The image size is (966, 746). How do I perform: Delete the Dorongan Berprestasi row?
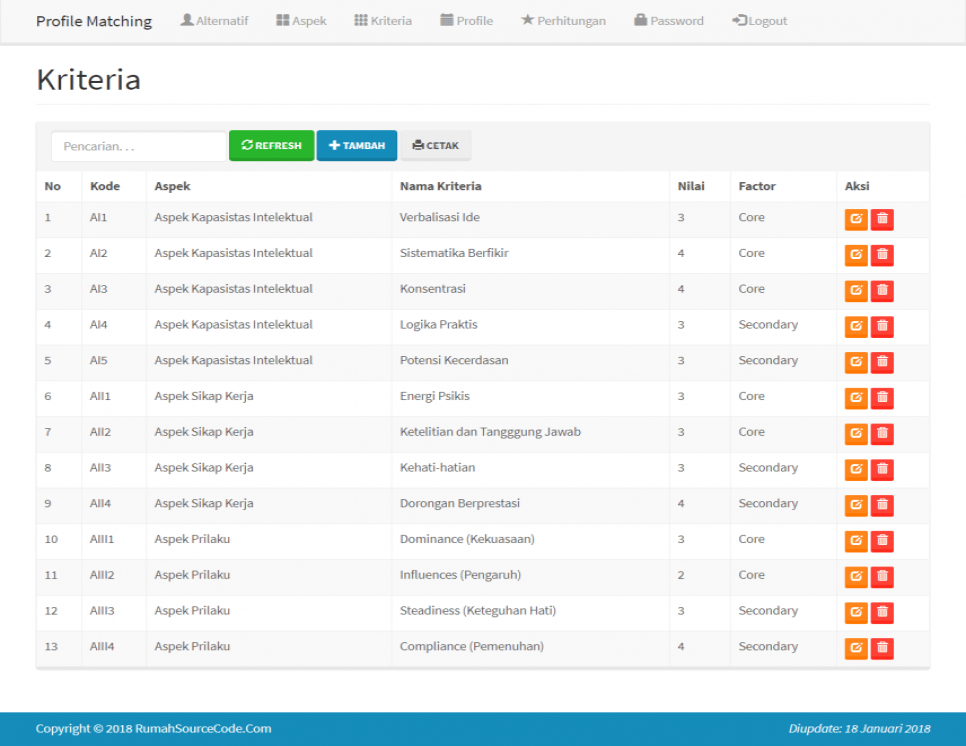tap(882, 505)
